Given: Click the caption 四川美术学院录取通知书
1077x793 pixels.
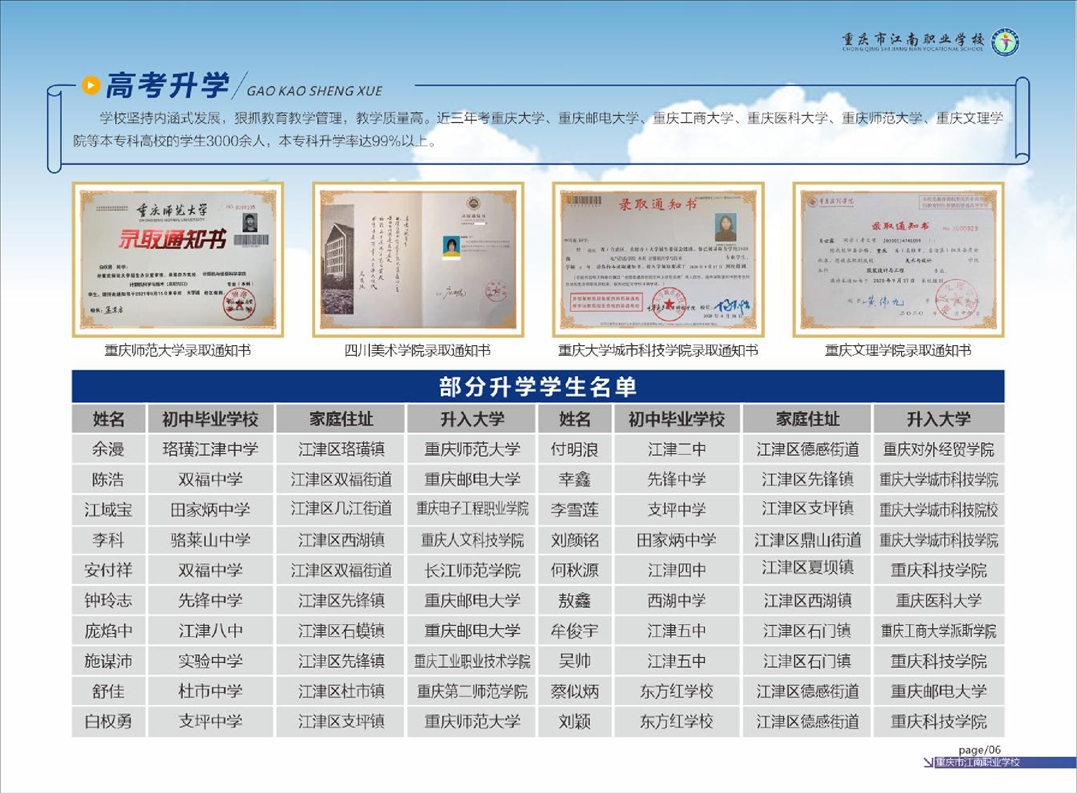Looking at the screenshot, I should point(418,351).
